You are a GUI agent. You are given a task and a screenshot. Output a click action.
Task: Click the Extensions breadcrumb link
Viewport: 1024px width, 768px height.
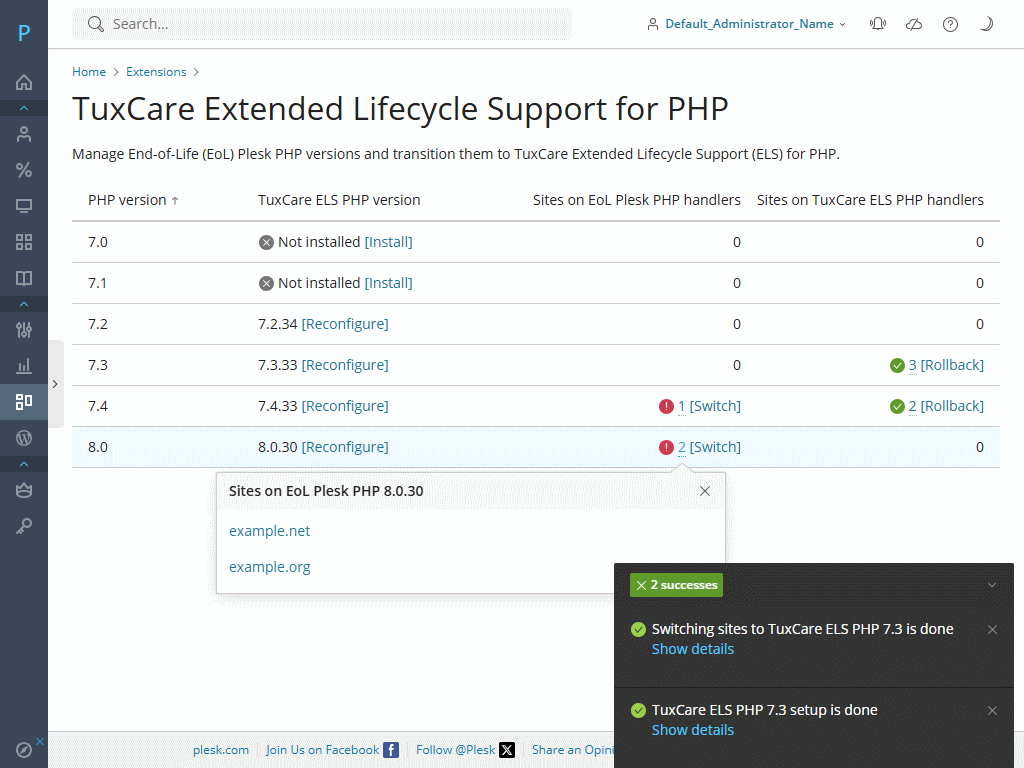pos(156,71)
